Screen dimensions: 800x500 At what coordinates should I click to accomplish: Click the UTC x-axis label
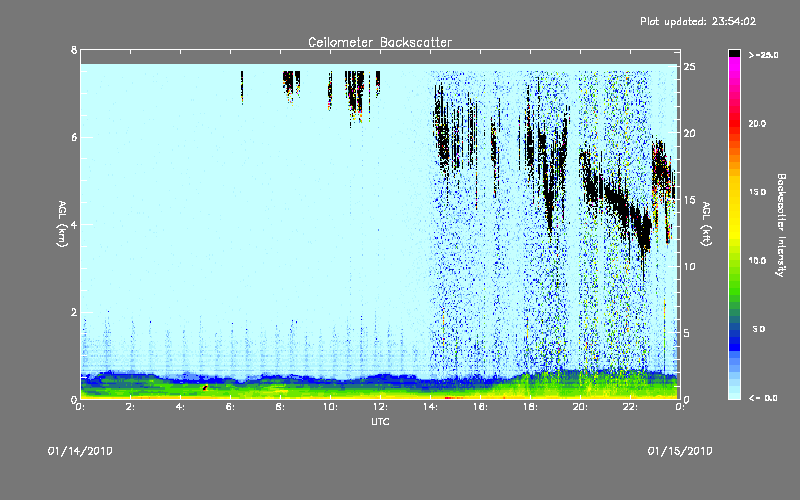(x=380, y=421)
